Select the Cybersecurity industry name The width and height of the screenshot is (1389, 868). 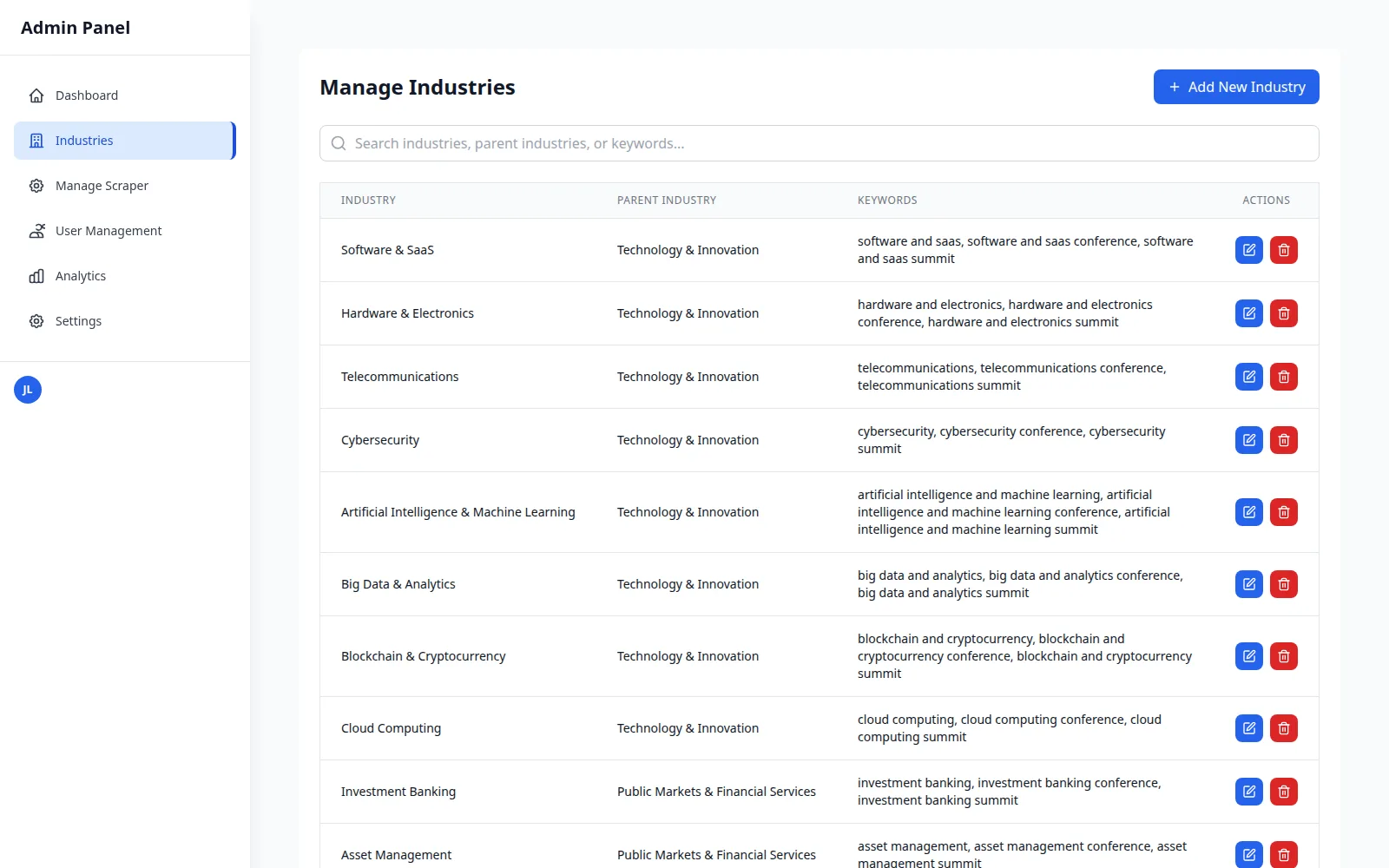380,440
